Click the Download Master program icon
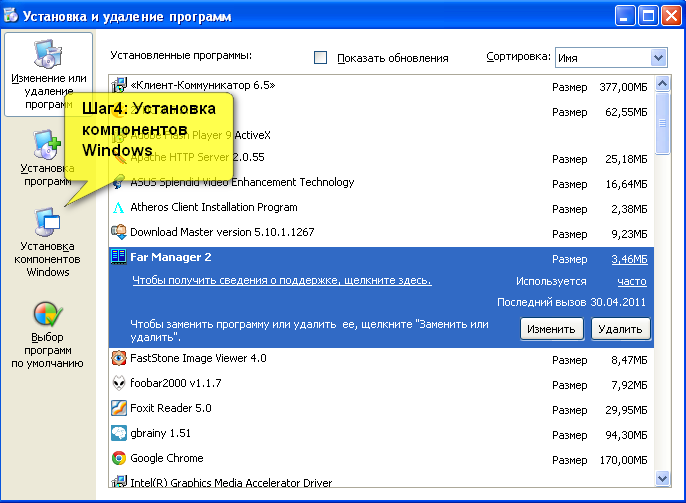 point(119,232)
